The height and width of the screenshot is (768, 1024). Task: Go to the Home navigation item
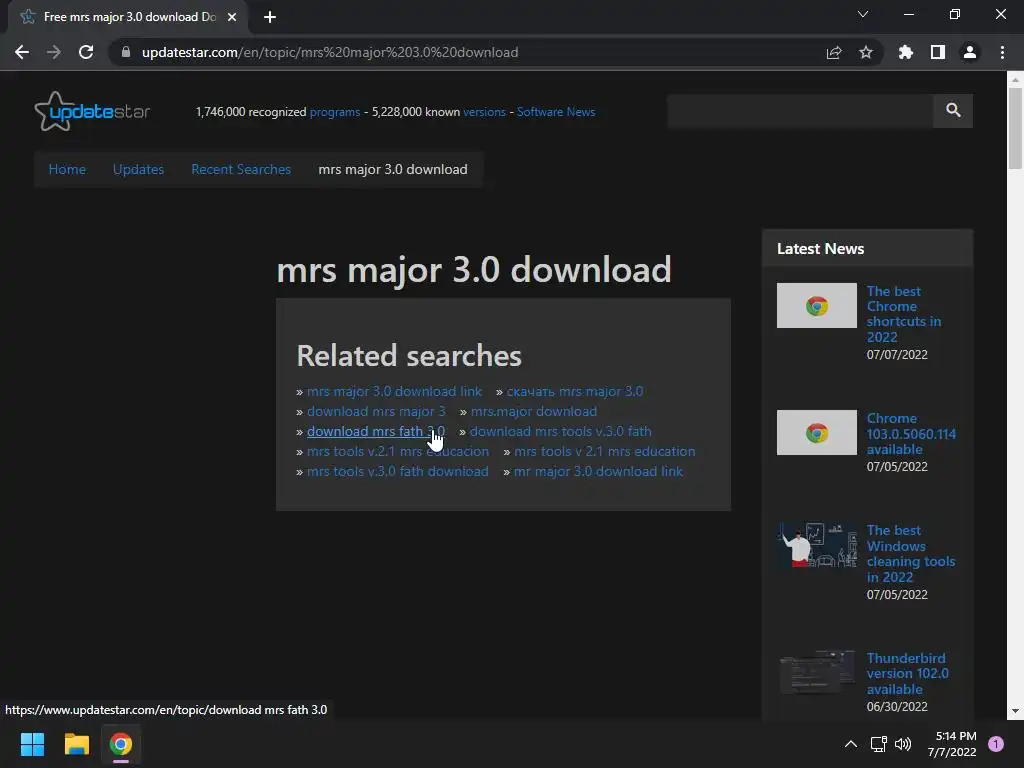(67, 169)
